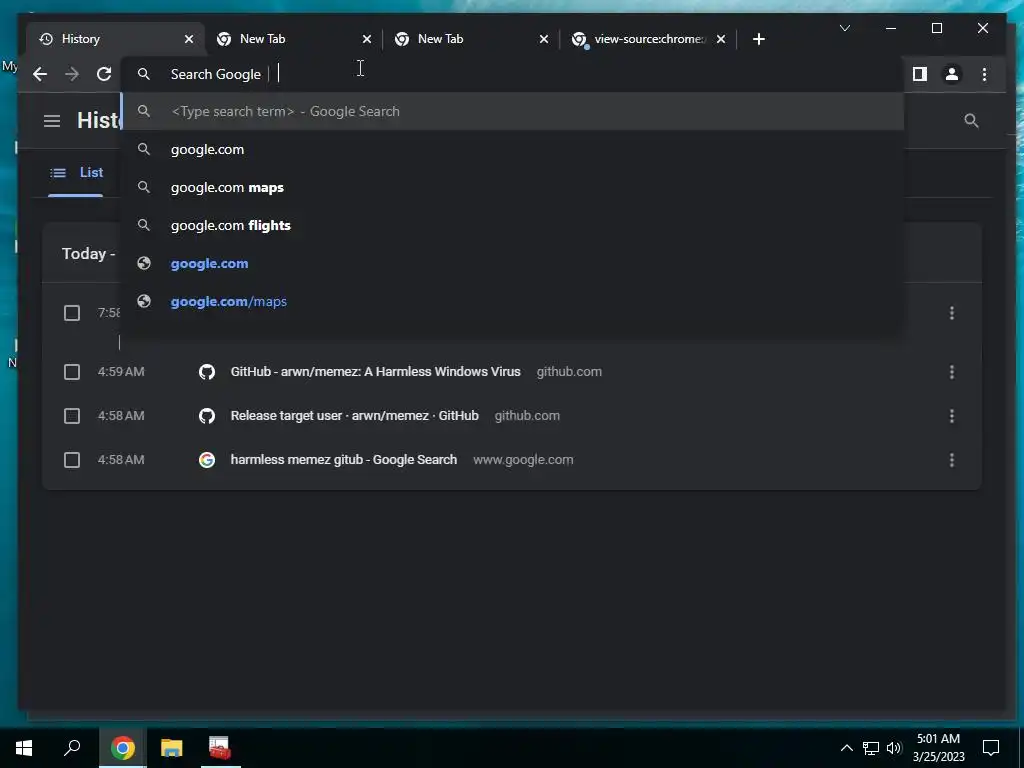Open the taskbar clock showing 5:01 AM
Viewport: 1024px width, 768px height.
pos(938,748)
